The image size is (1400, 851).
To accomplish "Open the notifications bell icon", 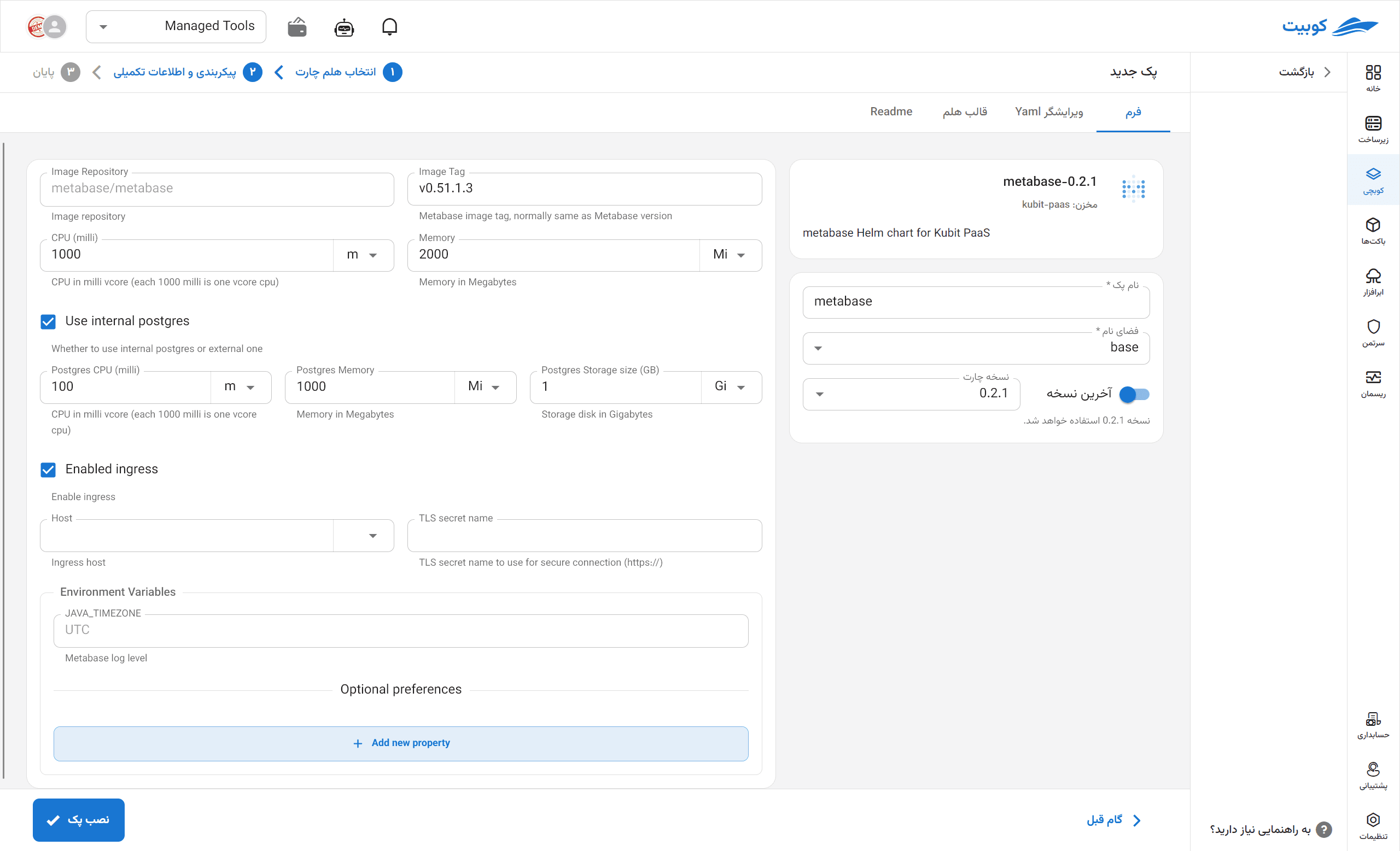I will point(389,27).
